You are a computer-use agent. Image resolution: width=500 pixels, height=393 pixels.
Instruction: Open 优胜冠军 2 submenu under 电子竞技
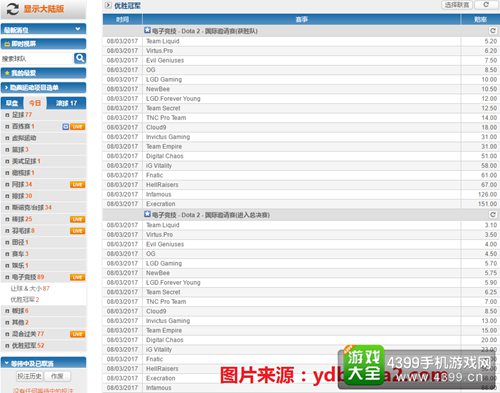tap(25, 300)
